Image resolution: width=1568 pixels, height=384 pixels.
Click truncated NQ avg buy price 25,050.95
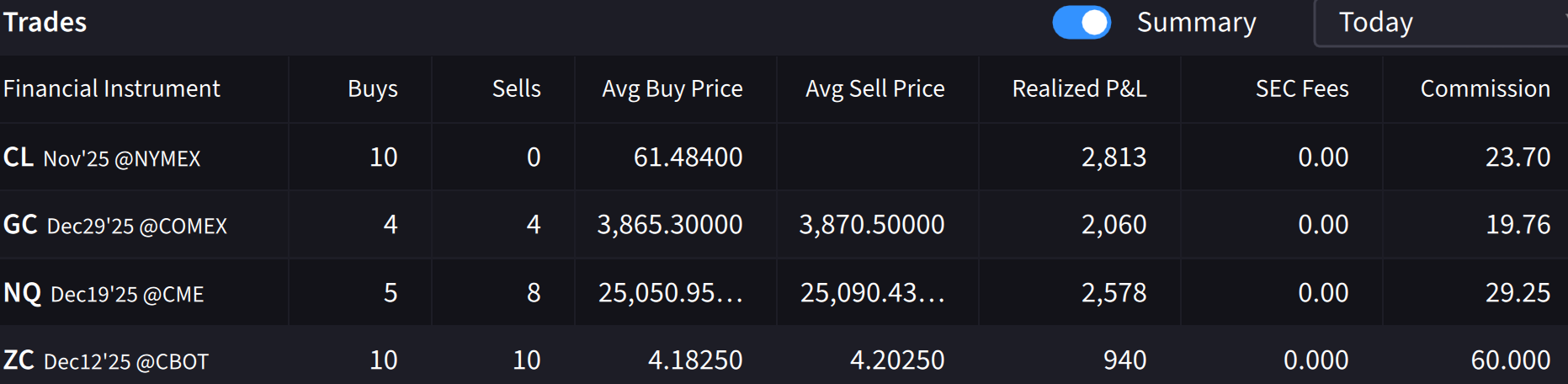click(x=670, y=293)
